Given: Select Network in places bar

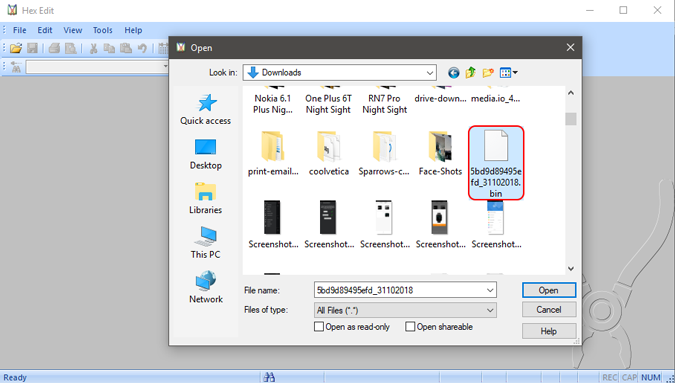Looking at the screenshot, I should 206,287.
